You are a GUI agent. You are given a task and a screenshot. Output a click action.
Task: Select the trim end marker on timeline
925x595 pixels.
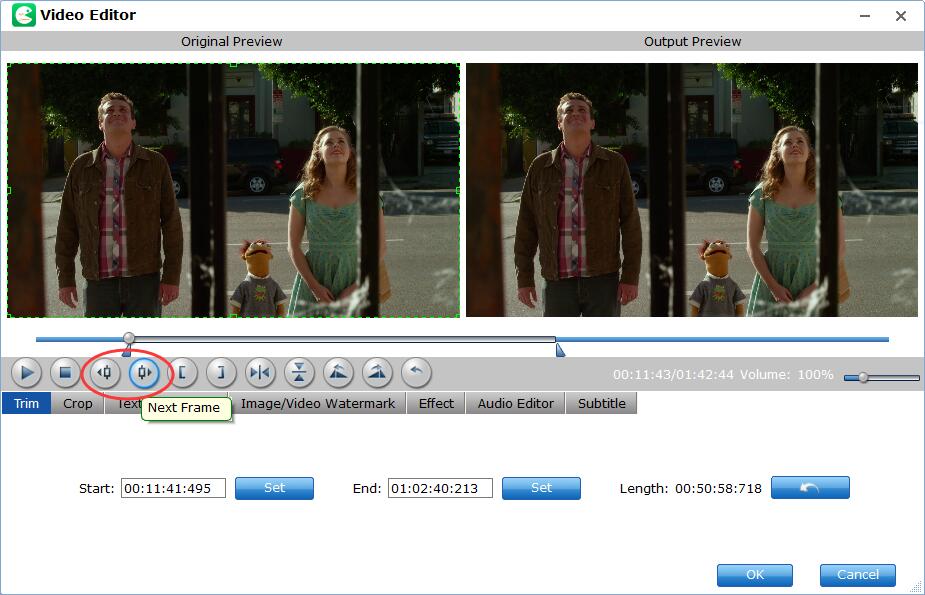click(560, 351)
